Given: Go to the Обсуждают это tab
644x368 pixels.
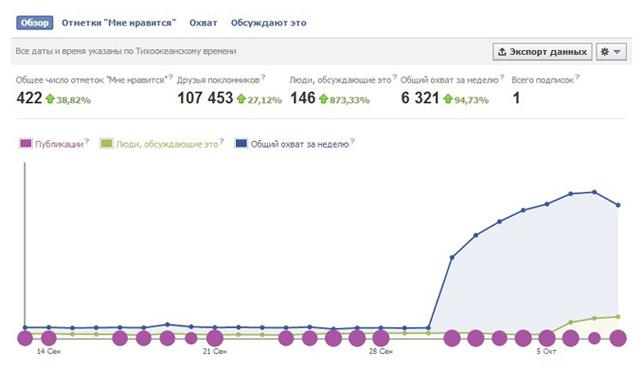Looking at the screenshot, I should click(269, 23).
